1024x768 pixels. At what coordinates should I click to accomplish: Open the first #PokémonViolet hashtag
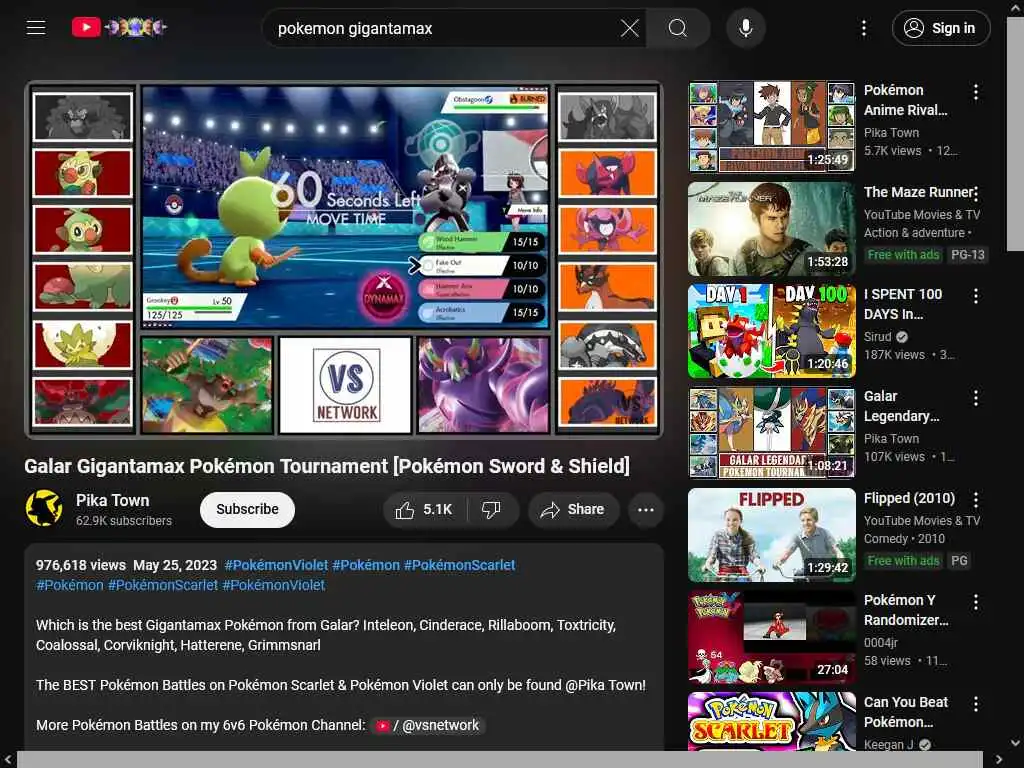276,566
